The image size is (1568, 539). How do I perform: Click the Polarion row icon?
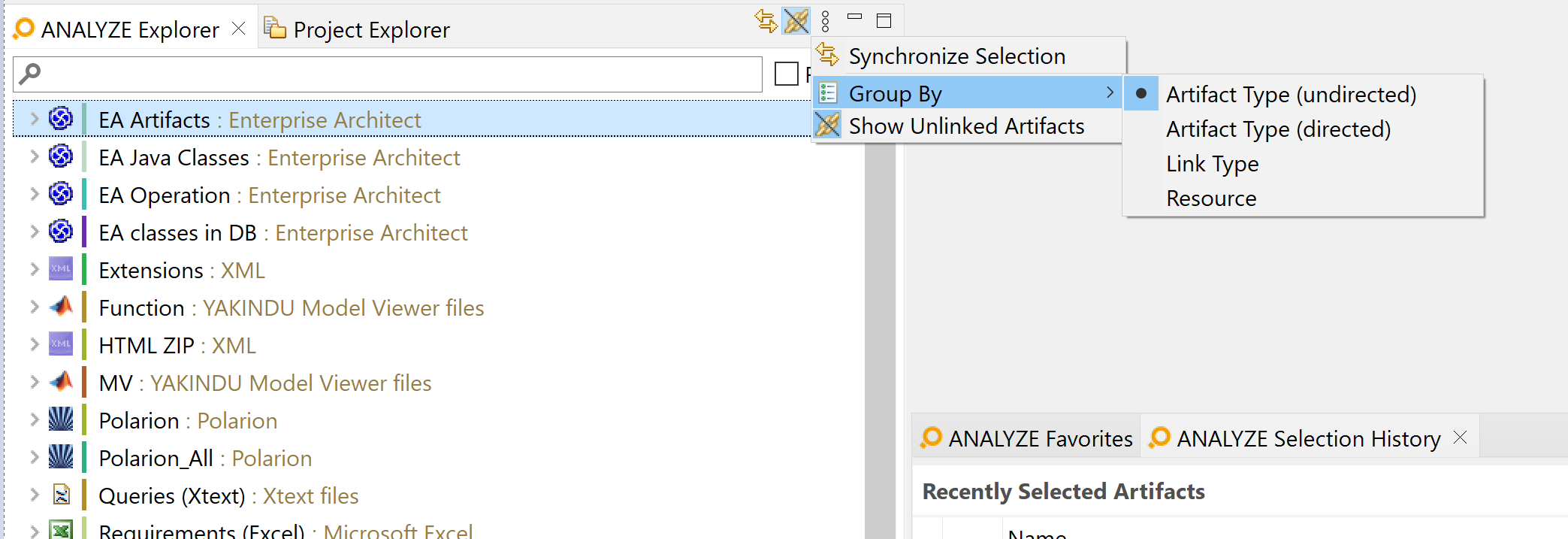tap(61, 419)
